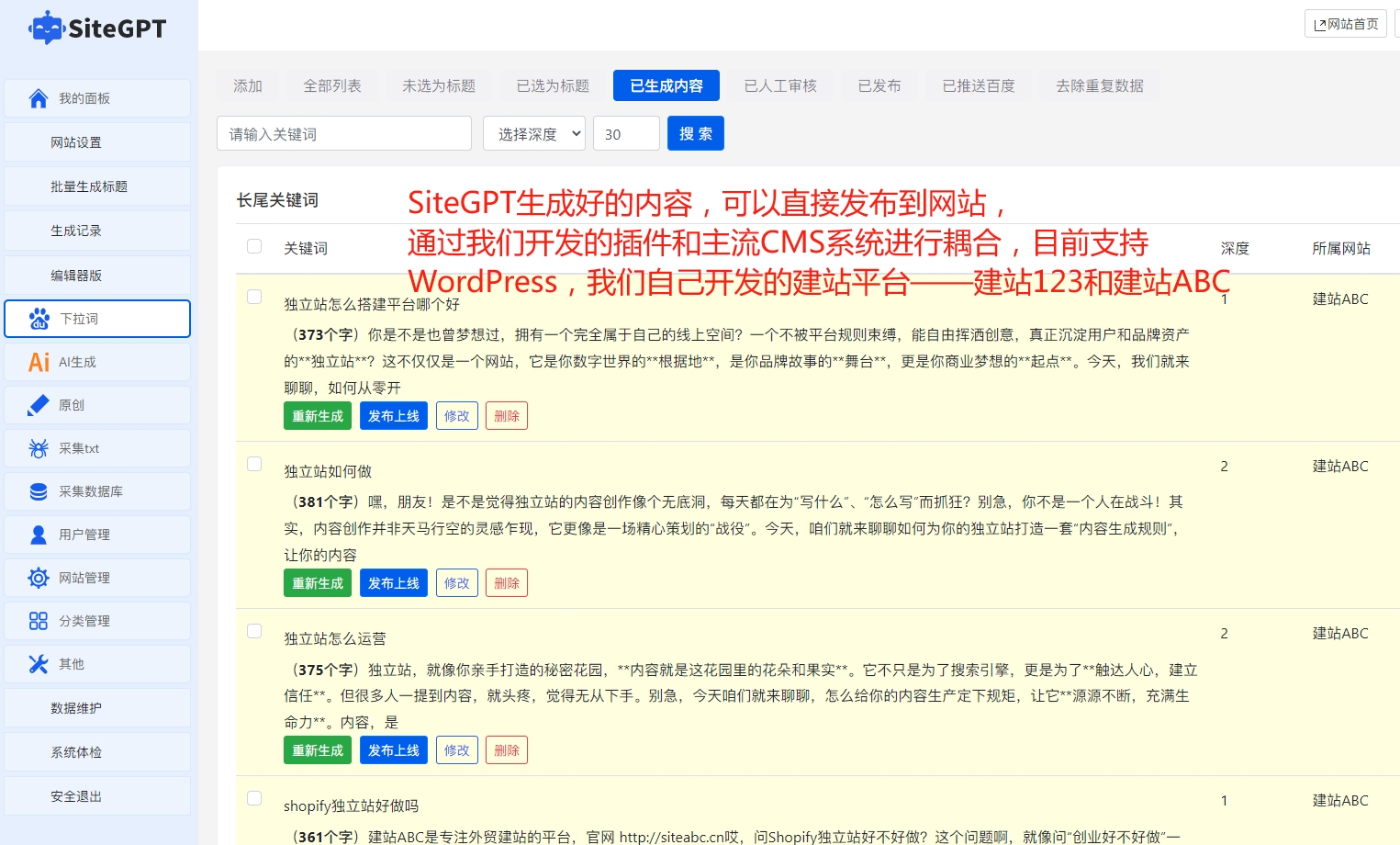The image size is (1400, 845).
Task: Open the 已推送百度 tab
Action: (x=979, y=85)
